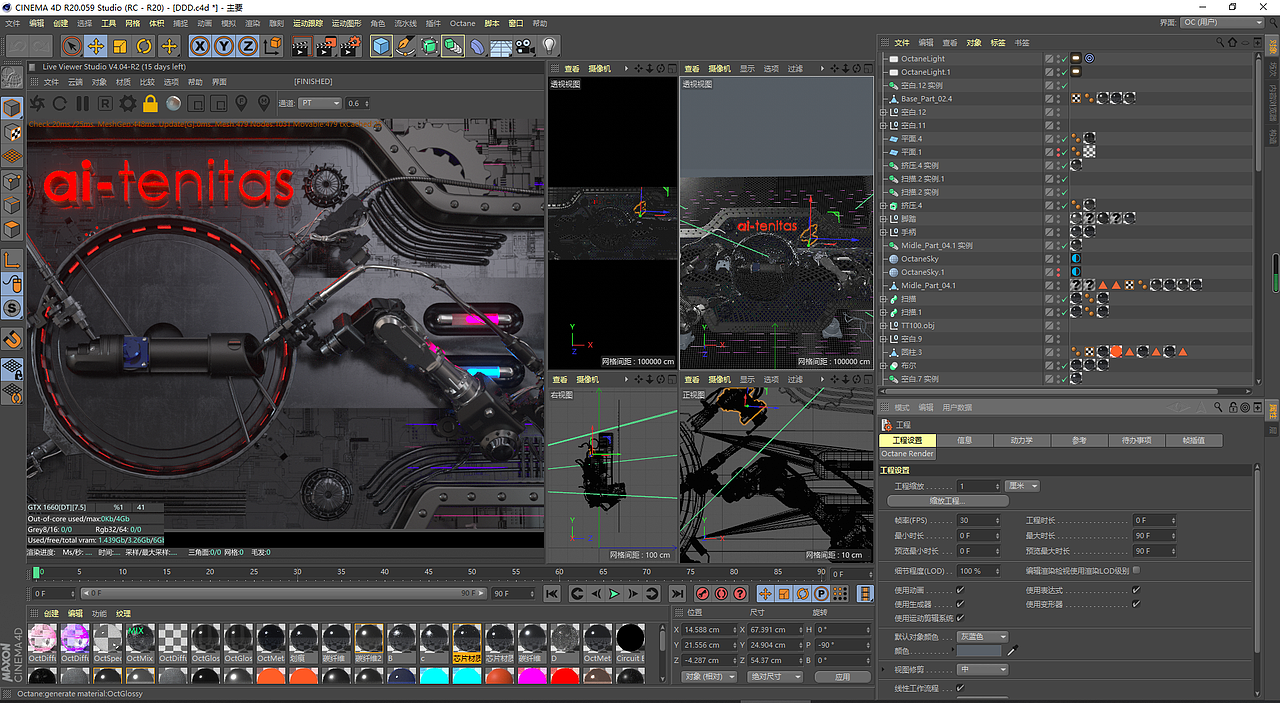Expand the 布尔 object

pos(883,366)
